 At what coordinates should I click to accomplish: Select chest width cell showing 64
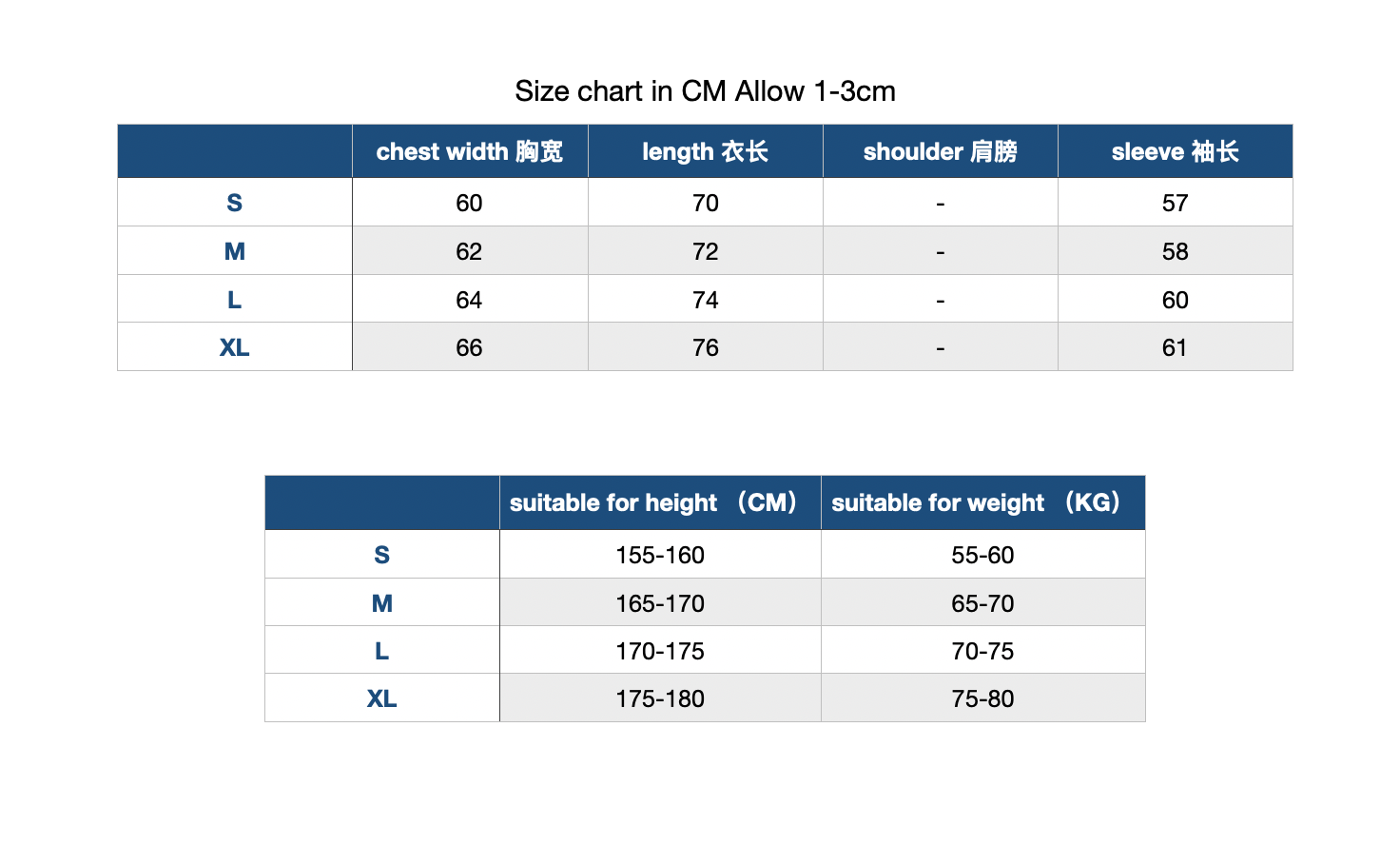(x=470, y=300)
